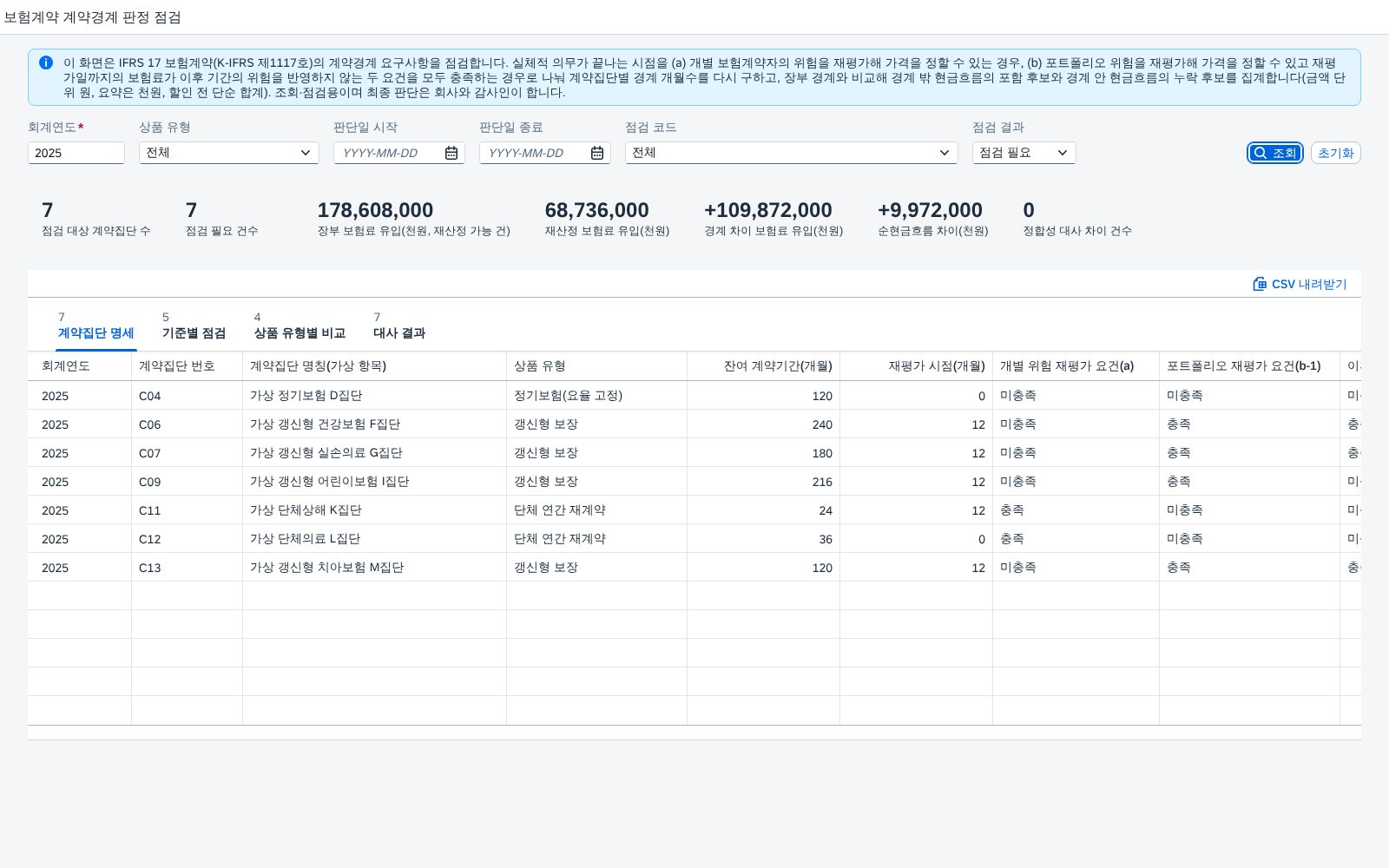The image size is (1389, 868).
Task: Click the +109,872,000 경계 차이 value
Action: coord(768,210)
